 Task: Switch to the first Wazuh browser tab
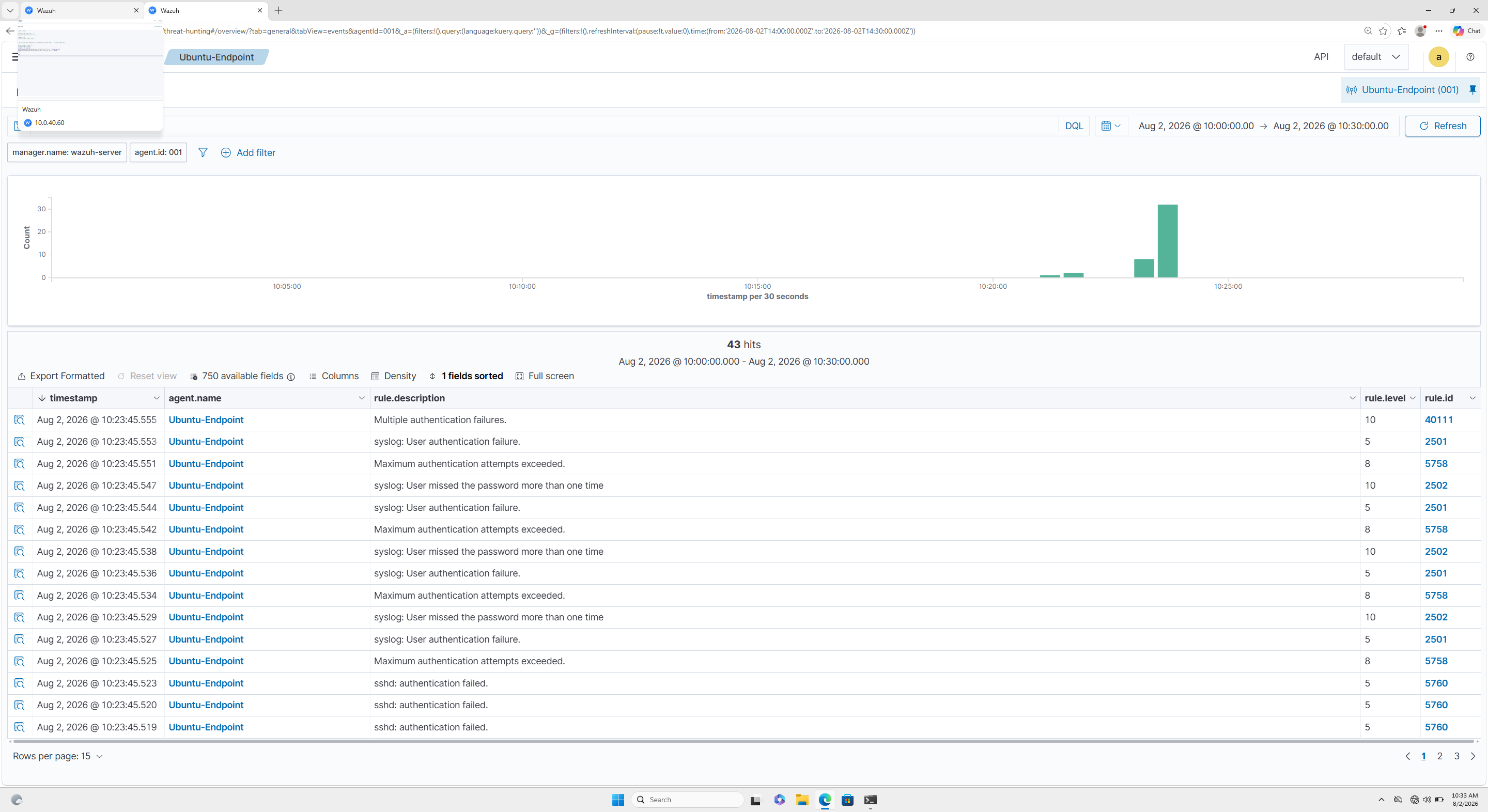82,10
